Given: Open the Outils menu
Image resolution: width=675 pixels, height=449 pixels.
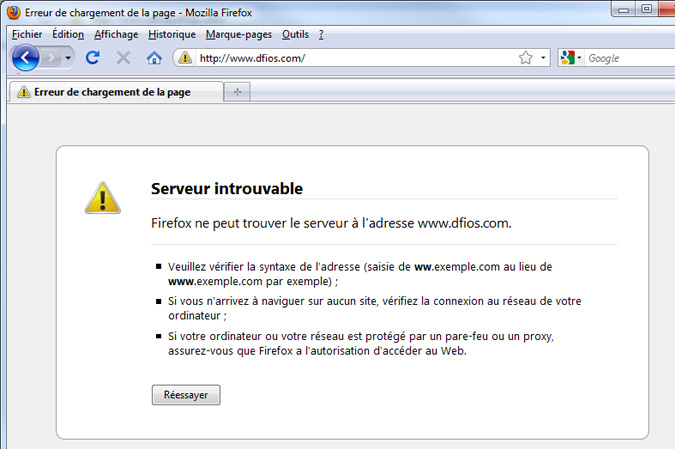Looking at the screenshot, I should pyautogui.click(x=295, y=34).
